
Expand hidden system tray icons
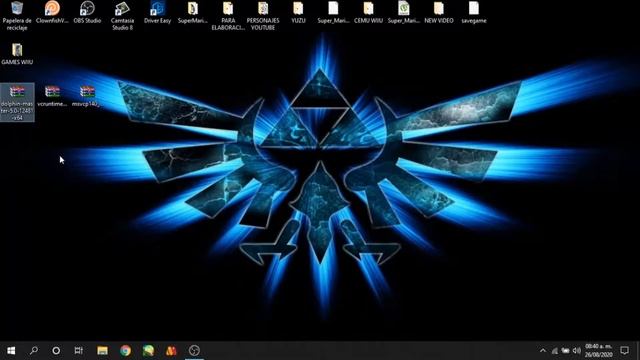(543, 351)
